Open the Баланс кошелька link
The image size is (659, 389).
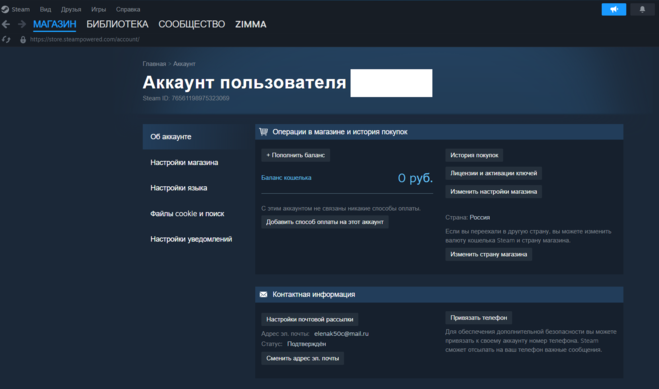pos(286,178)
